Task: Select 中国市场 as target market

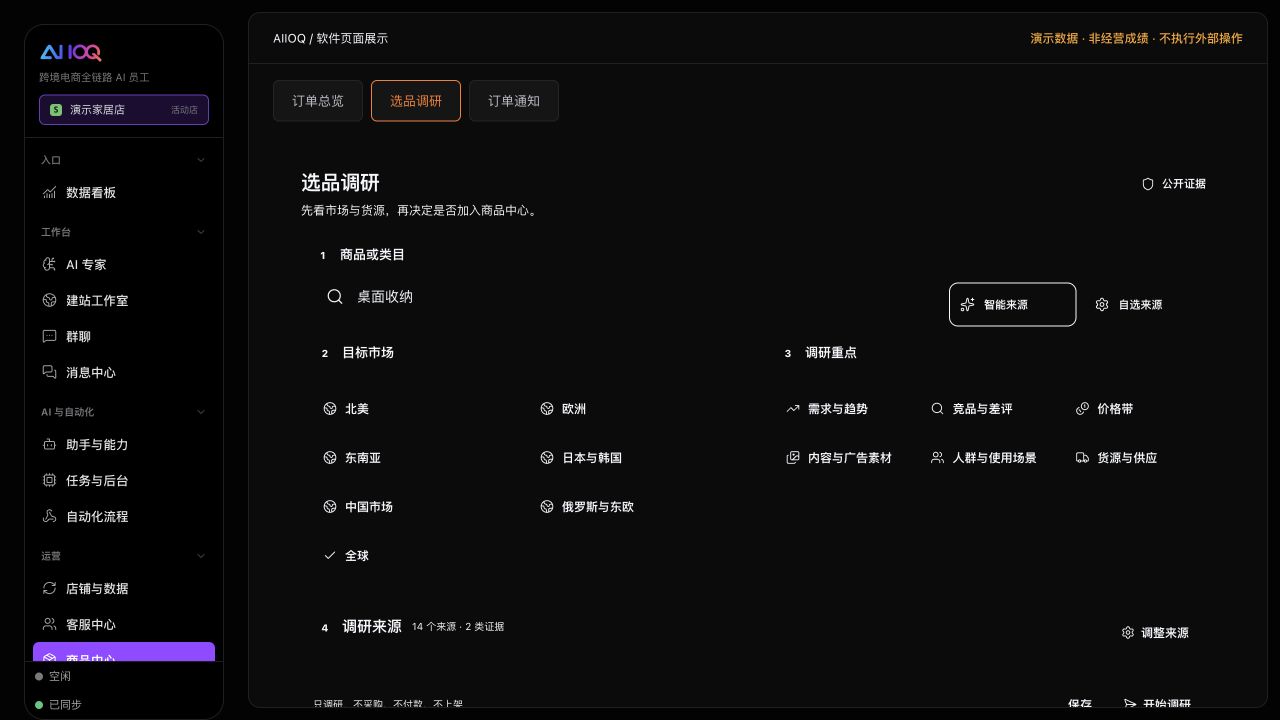Action: pyautogui.click(x=358, y=507)
